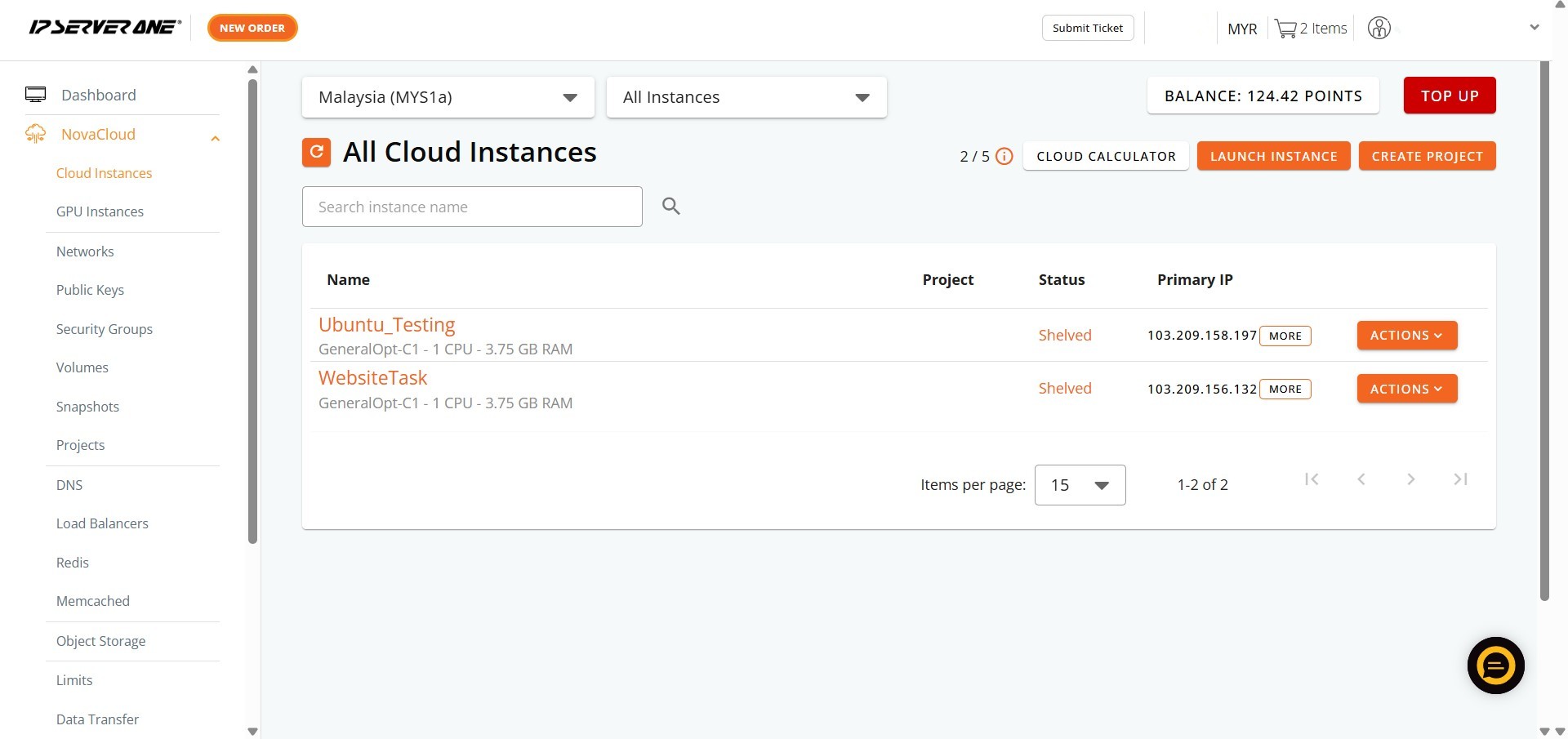1568x739 pixels.
Task: Click the 1-2 of 2 pagination text
Action: click(1203, 485)
